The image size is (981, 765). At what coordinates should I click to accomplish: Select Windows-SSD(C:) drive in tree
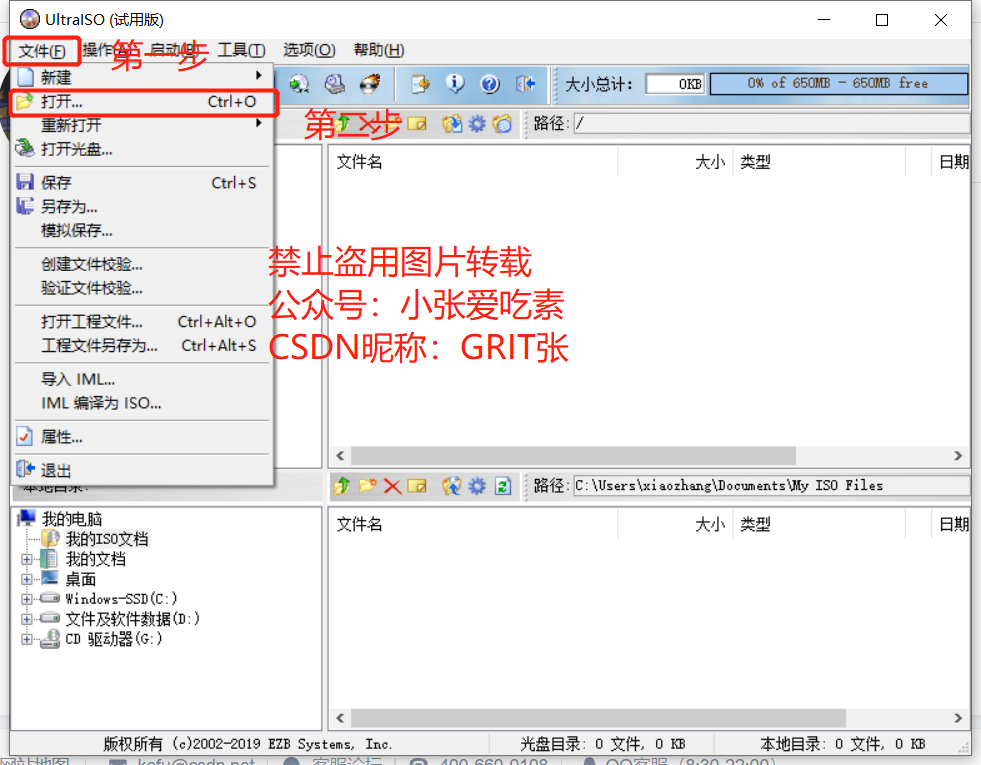point(121,599)
